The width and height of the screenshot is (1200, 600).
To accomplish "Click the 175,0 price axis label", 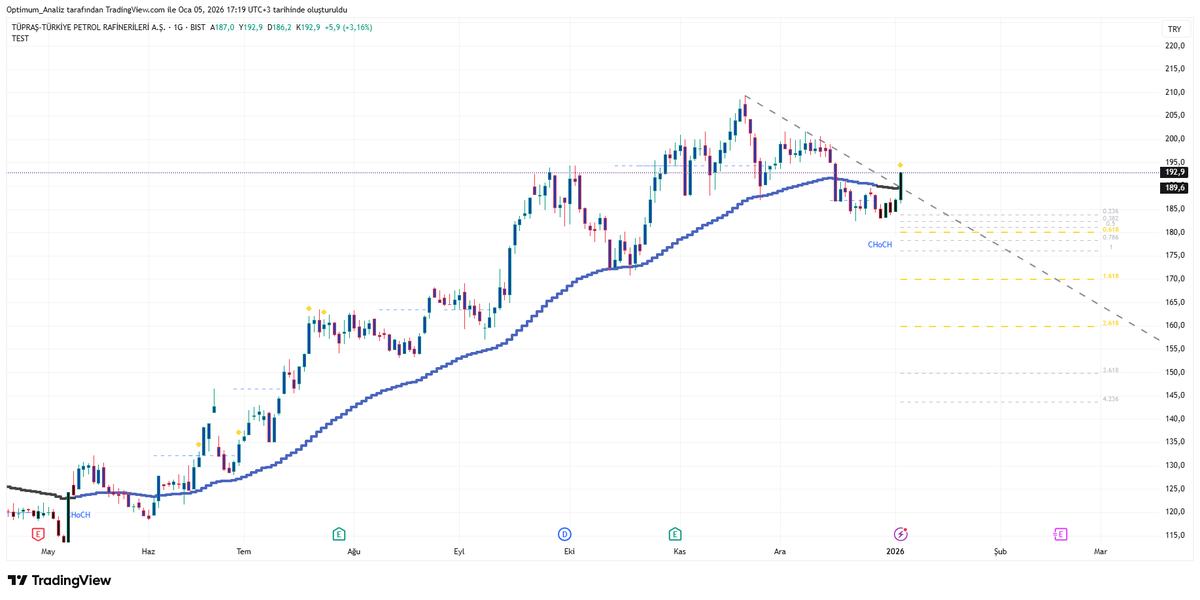I will click(1174, 255).
